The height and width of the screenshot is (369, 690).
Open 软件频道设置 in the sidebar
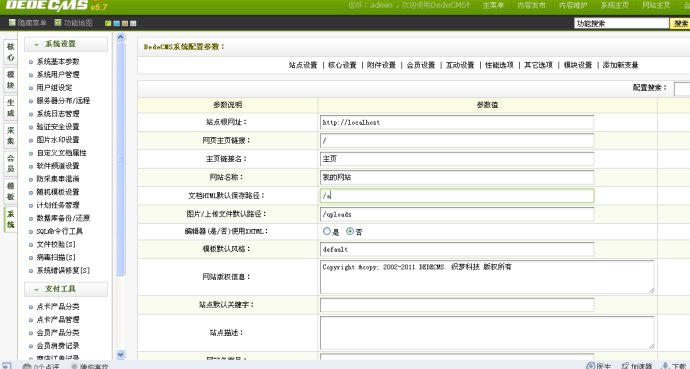coord(58,166)
